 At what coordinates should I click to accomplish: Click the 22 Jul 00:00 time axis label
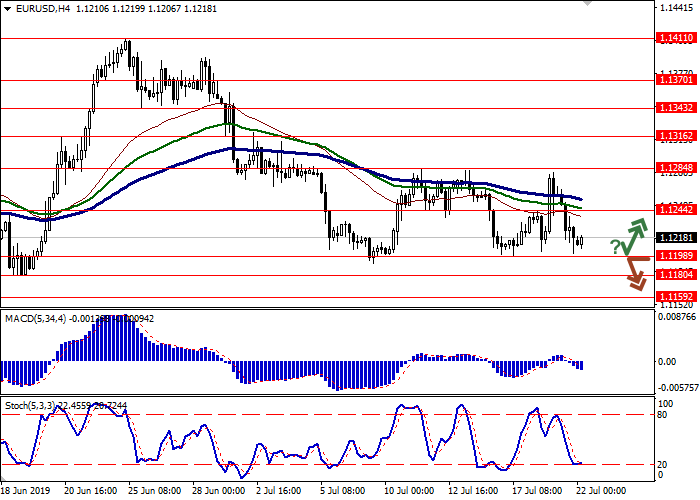click(x=600, y=492)
